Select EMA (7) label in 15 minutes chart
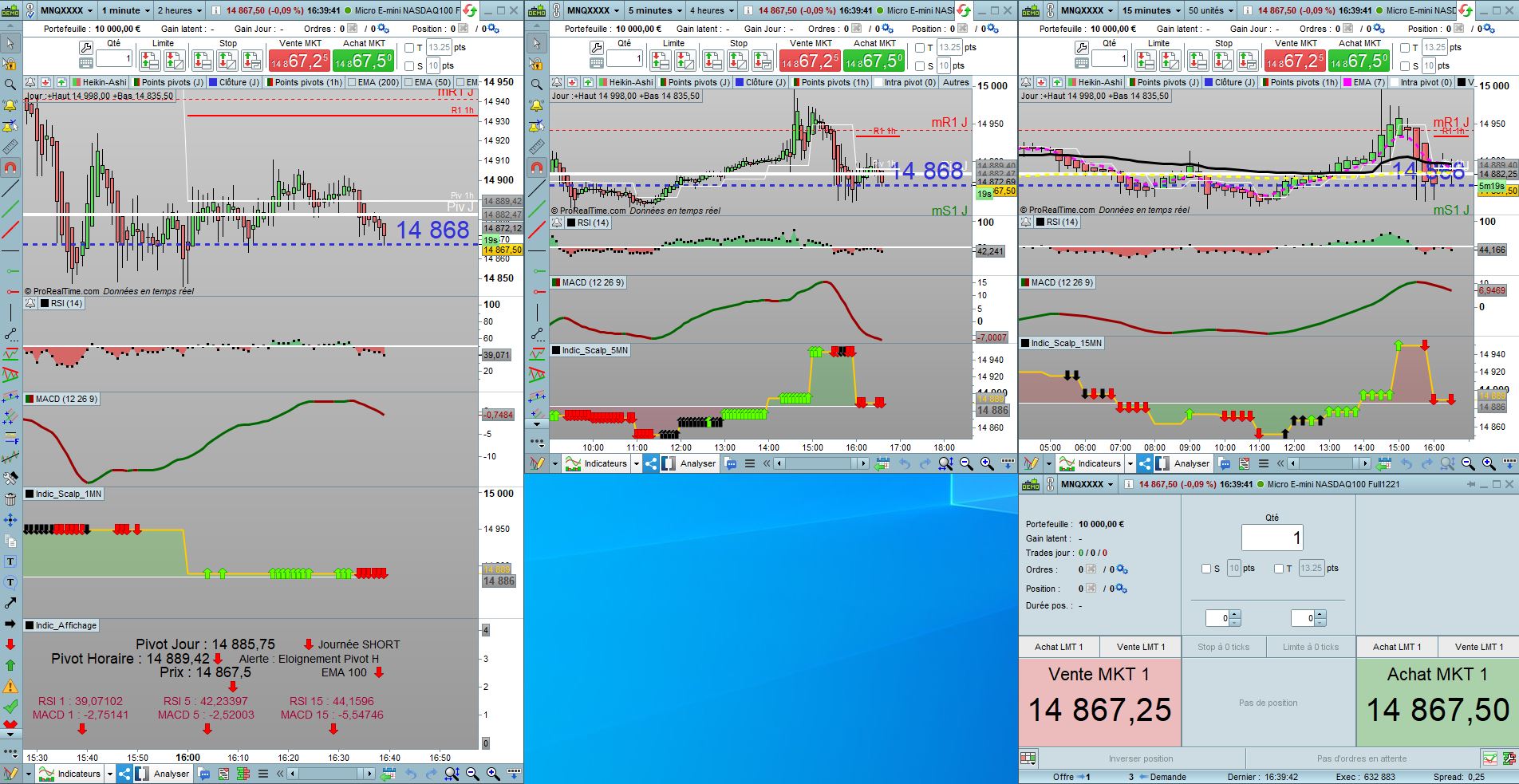The width and height of the screenshot is (1519, 784). point(1363,82)
